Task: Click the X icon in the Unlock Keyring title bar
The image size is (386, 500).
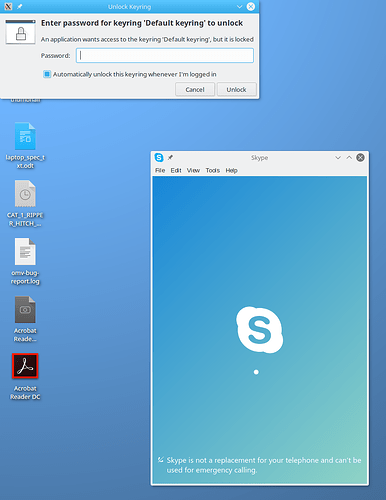Action: click(8, 6)
